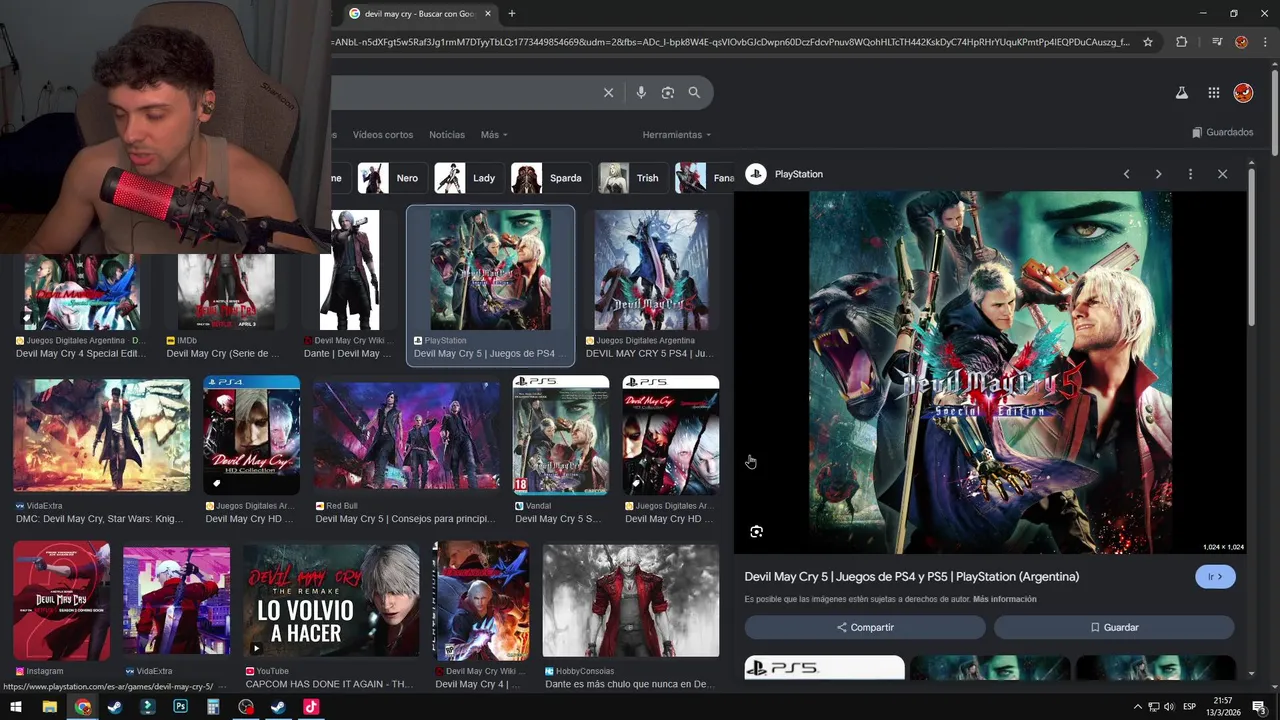Open Chrome profile avatar in toolbar
1280x720 pixels.
(1241, 42)
